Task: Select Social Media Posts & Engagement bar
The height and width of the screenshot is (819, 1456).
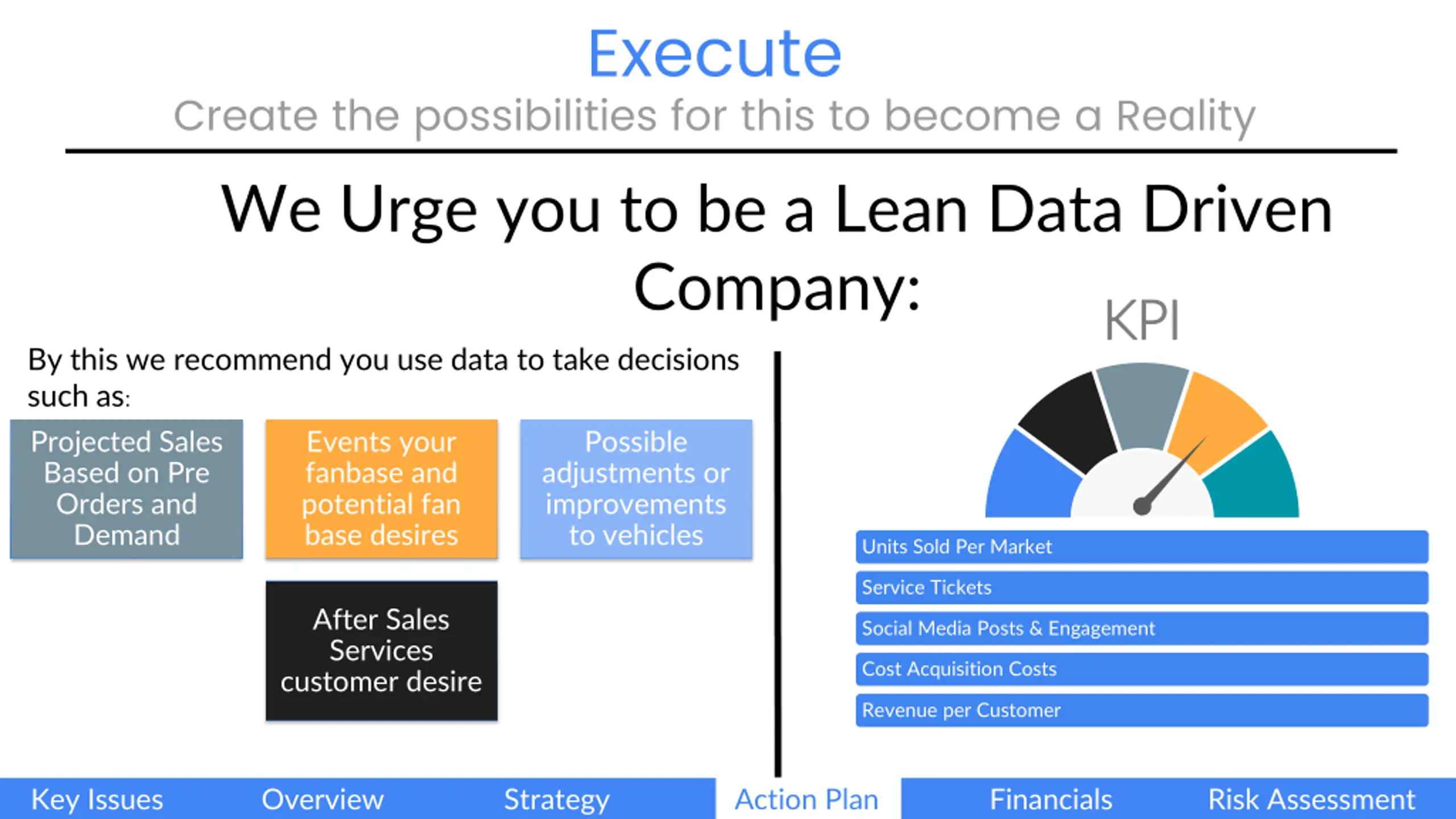Action: (1142, 628)
